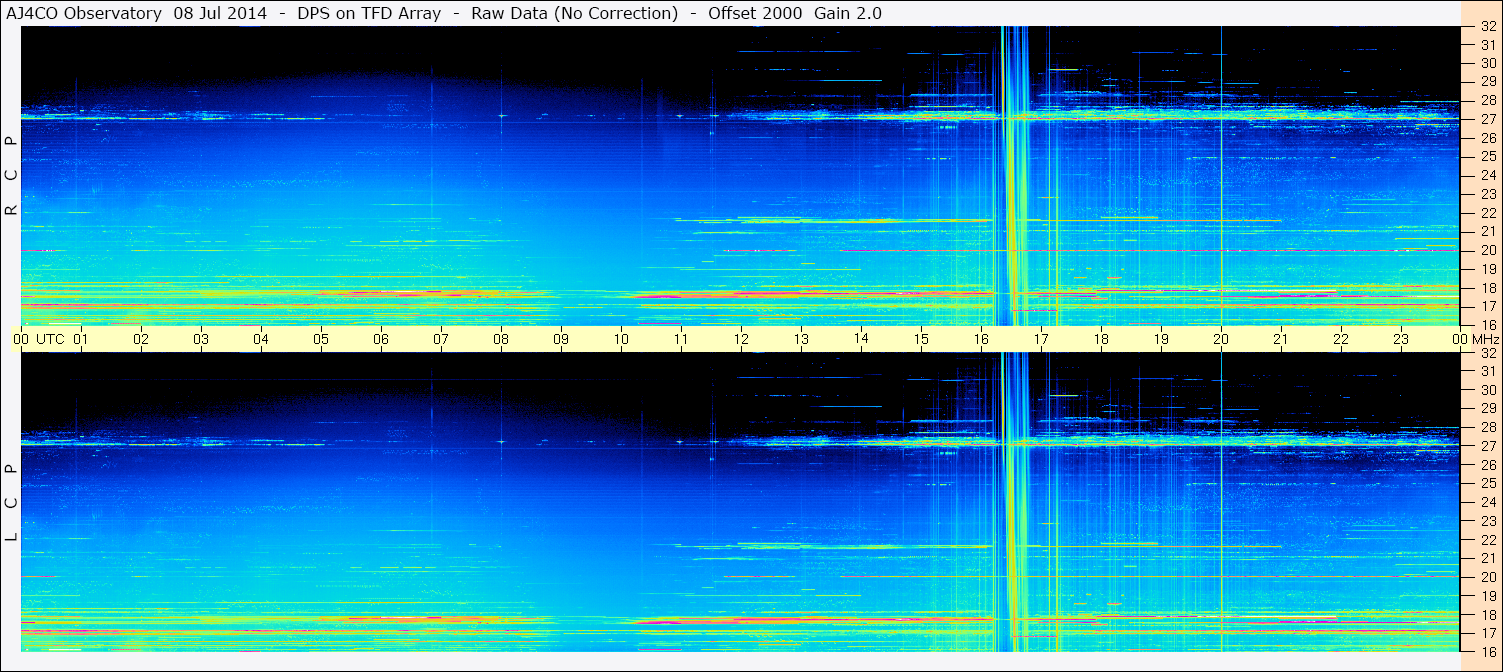The width and height of the screenshot is (1503, 672).
Task: Click the 04 UTC hour label
Action: click(x=260, y=339)
